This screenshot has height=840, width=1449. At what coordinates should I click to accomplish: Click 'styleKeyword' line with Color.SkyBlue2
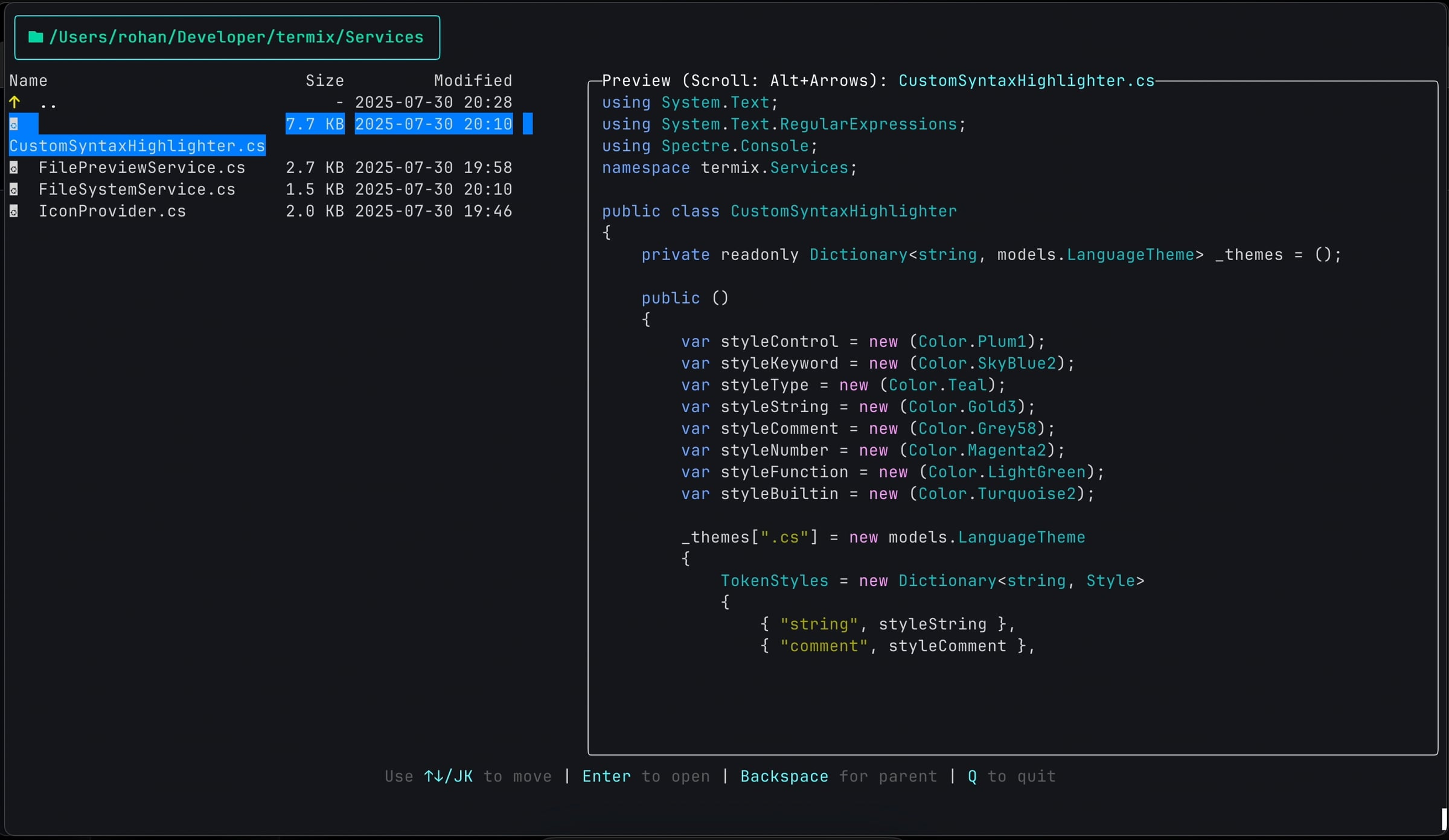click(878, 363)
